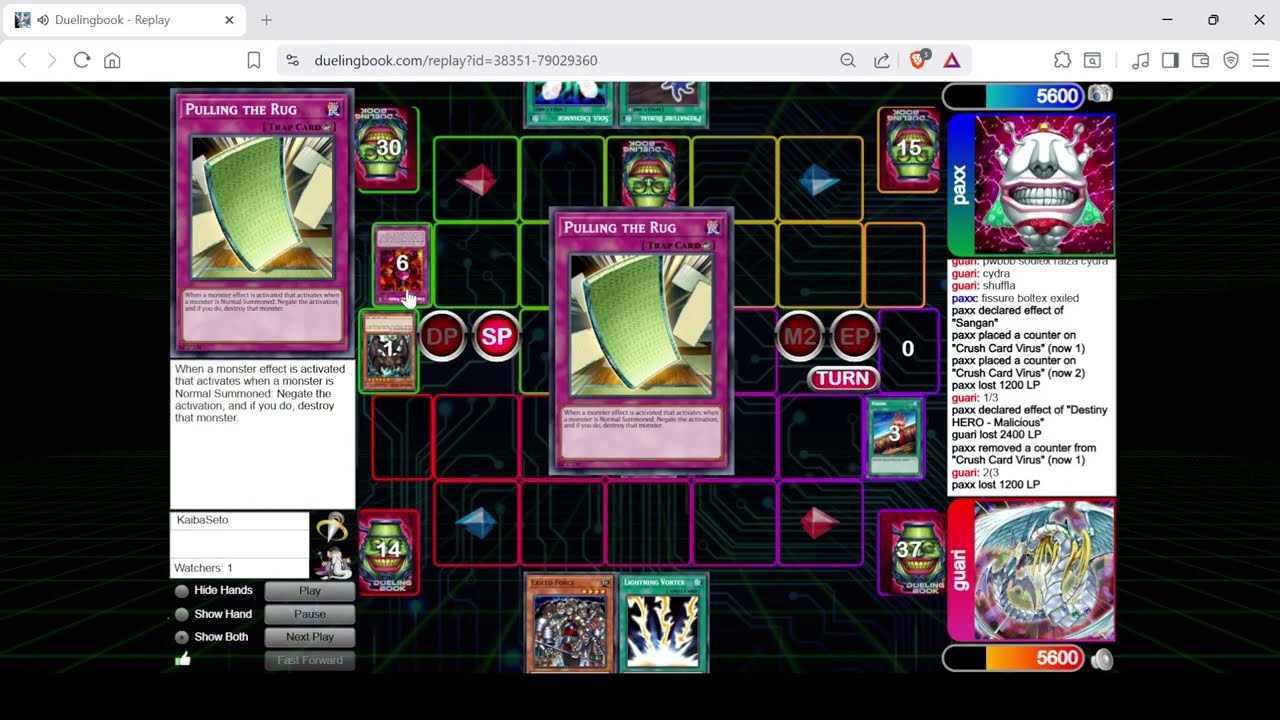Close the Duelingbook - Replay tab
The image size is (1280, 720).
click(229, 20)
